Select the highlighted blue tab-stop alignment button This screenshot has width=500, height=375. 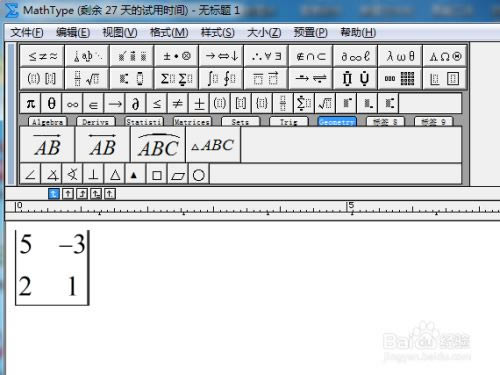pyautogui.click(x=54, y=193)
